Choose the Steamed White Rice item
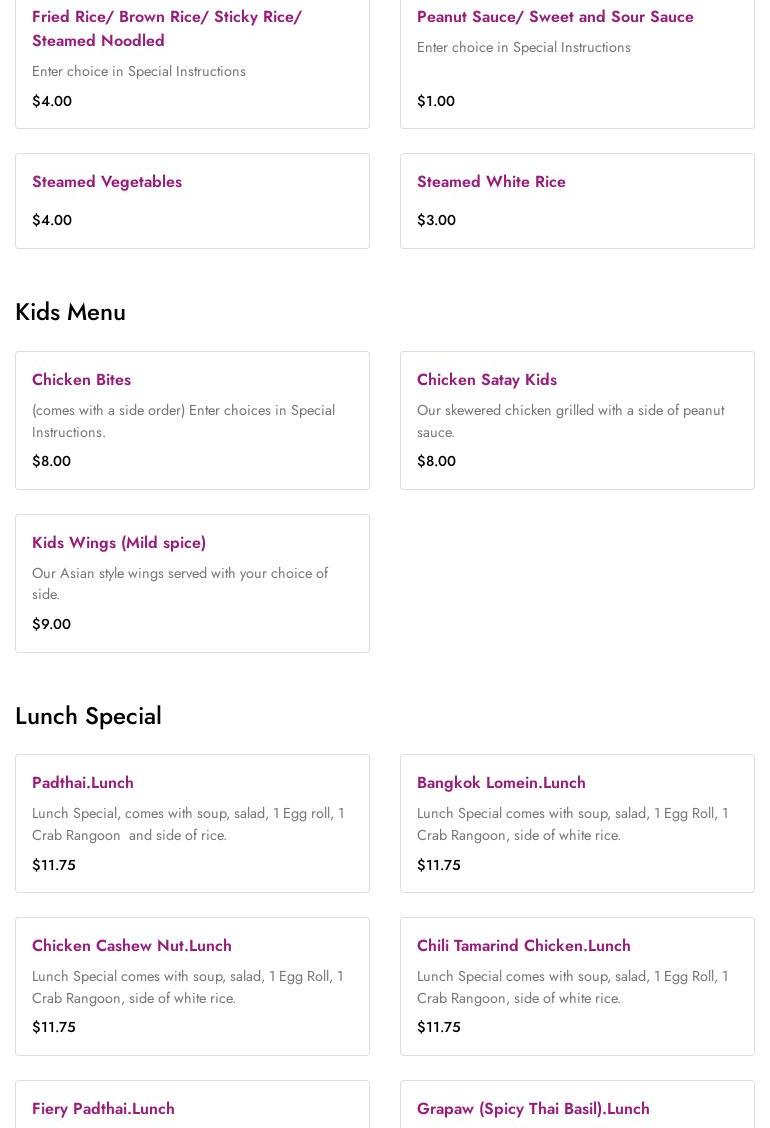The image size is (770, 1128). [491, 182]
